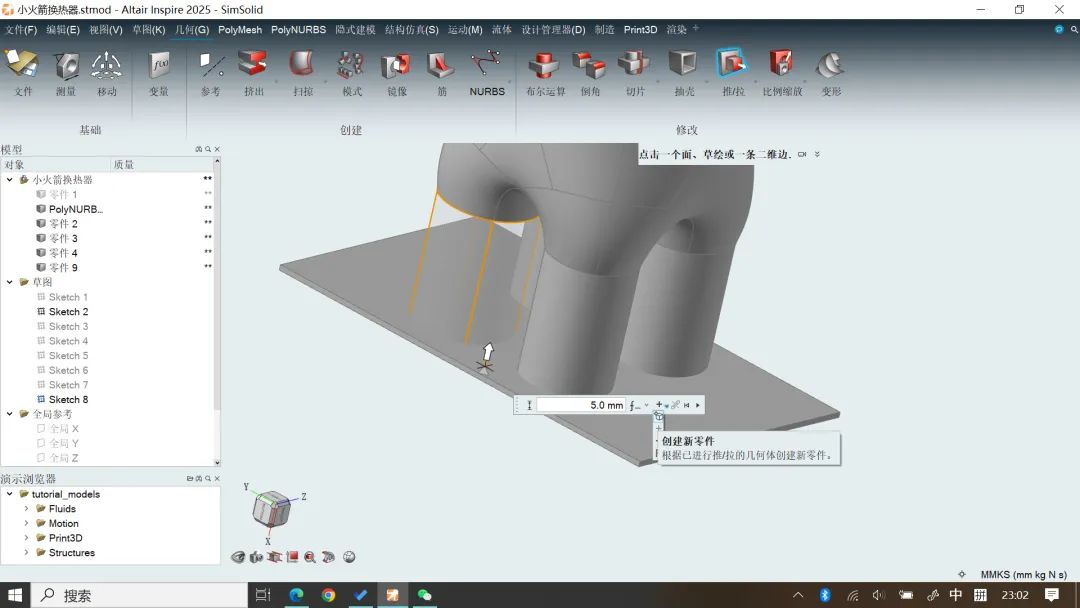The height and width of the screenshot is (608, 1080).
Task: Click the 5.0 mm distance input field
Action: tap(580, 405)
